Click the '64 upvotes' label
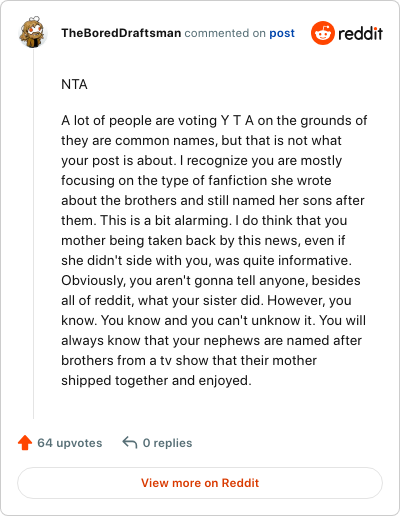400x516 pixels. 70,443
